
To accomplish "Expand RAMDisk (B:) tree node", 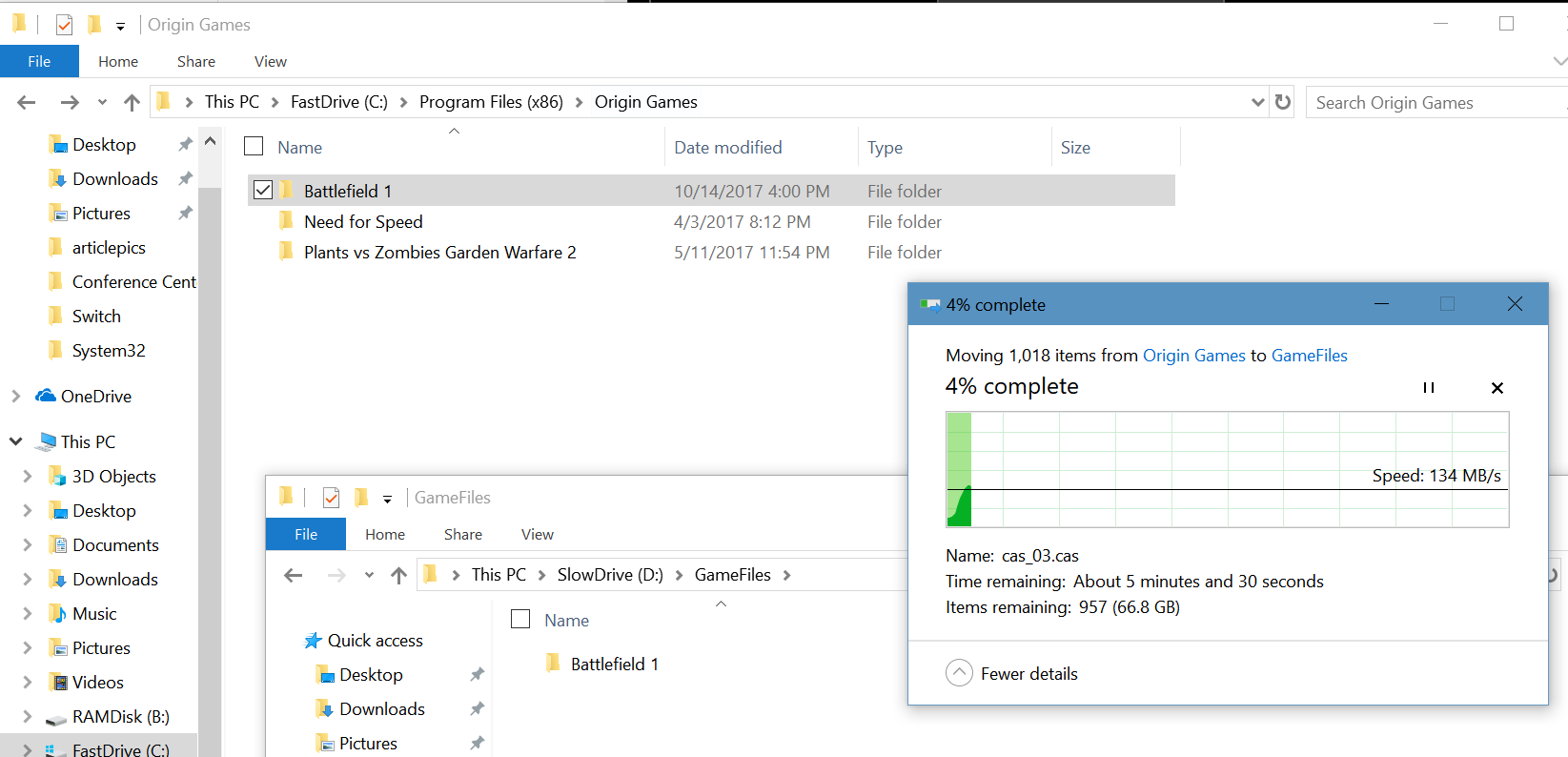I will (27, 716).
